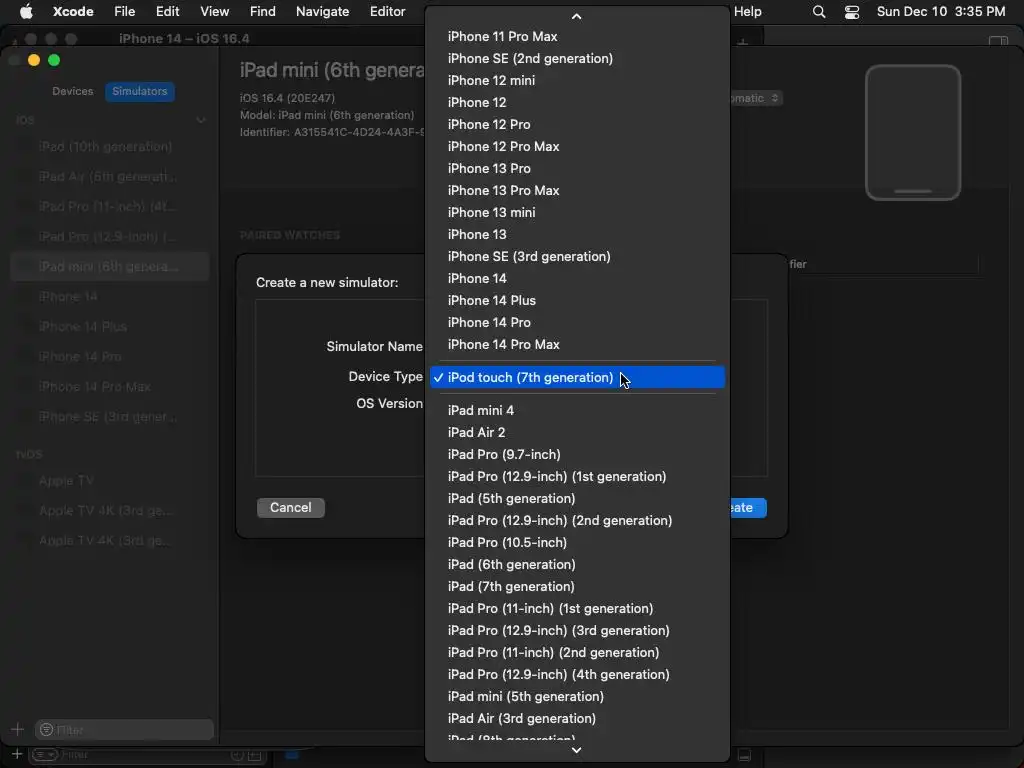
Task: Click the Create button
Action: [747, 507]
